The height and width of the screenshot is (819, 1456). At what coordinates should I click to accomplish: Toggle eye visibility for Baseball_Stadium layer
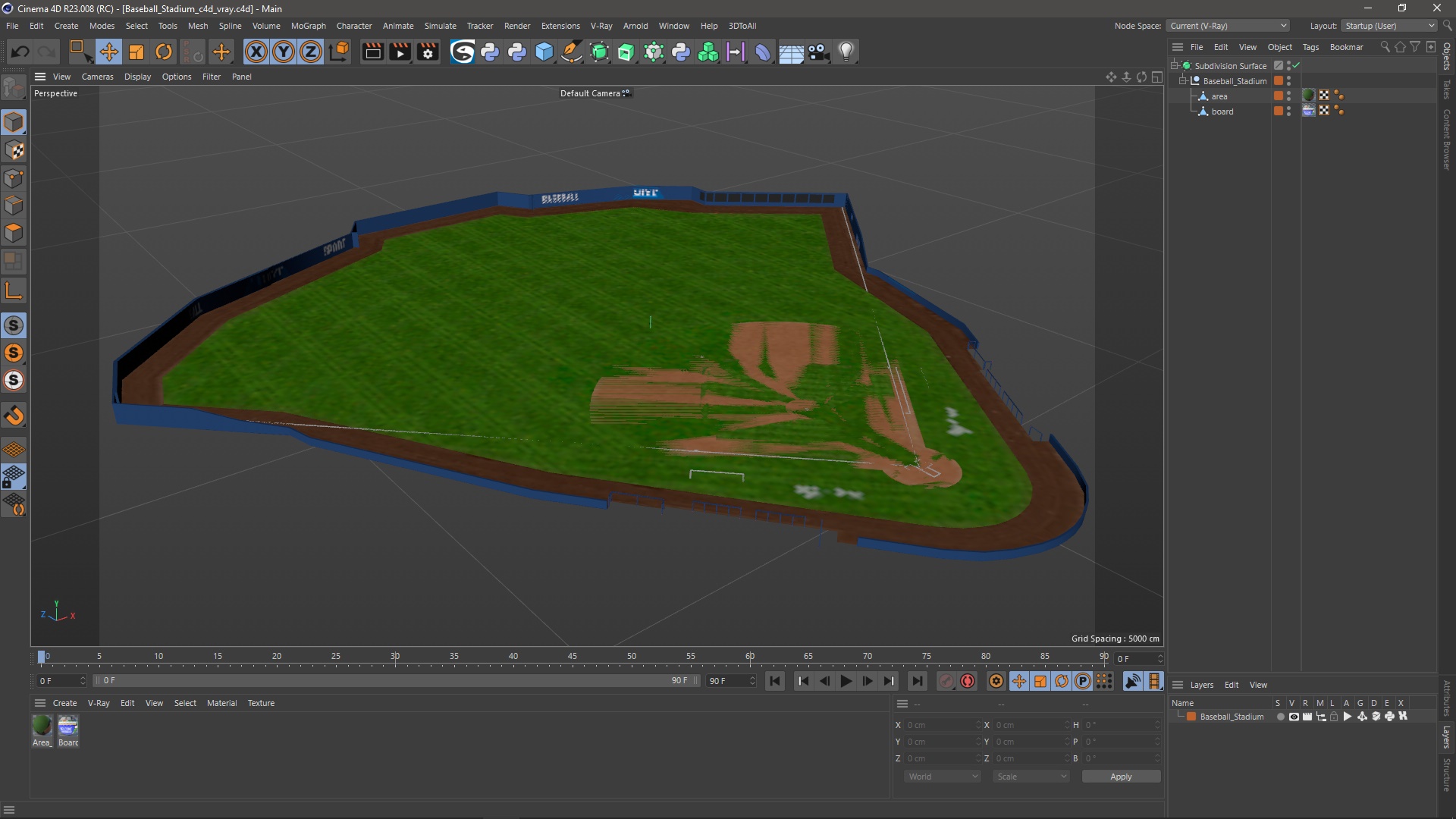(1294, 717)
